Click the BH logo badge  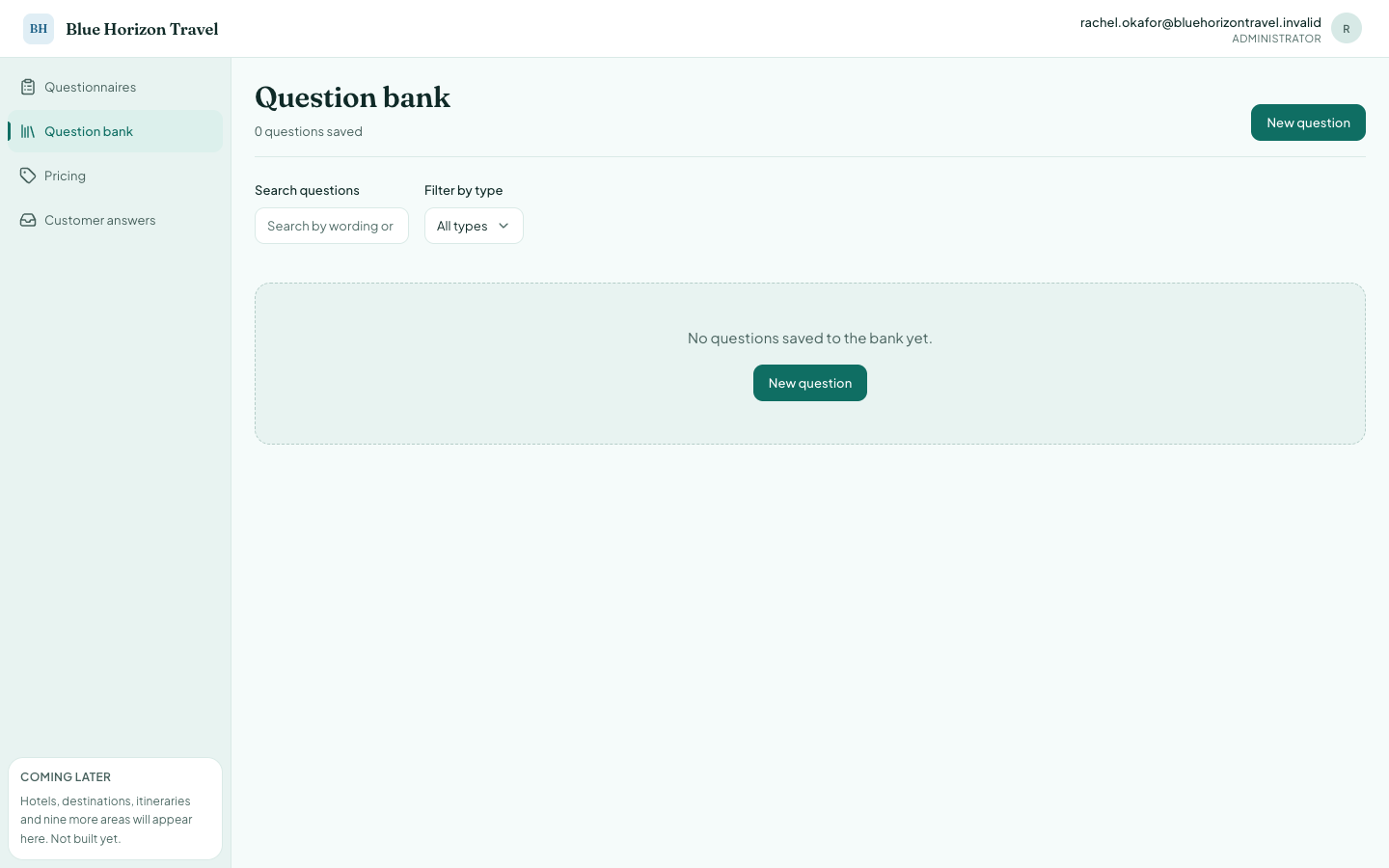[39, 29]
